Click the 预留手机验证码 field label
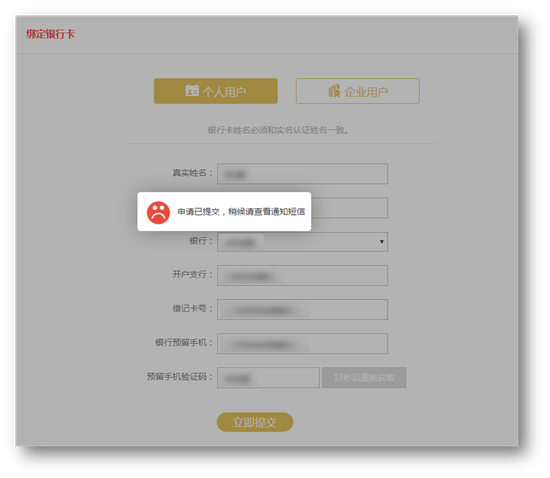Image resolution: width=550 pixels, height=478 pixels. (x=180, y=377)
